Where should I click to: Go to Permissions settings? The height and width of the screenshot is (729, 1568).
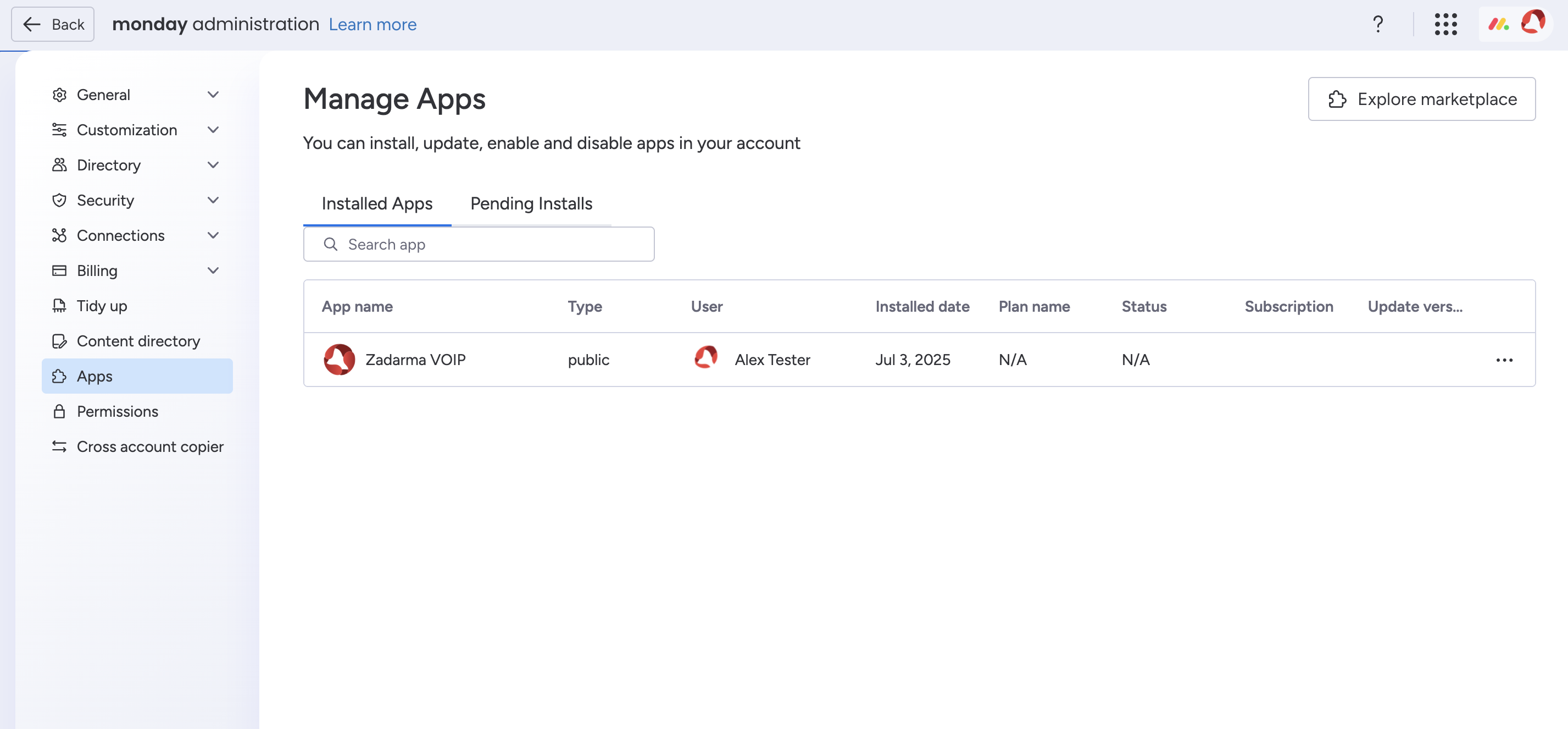[117, 412]
